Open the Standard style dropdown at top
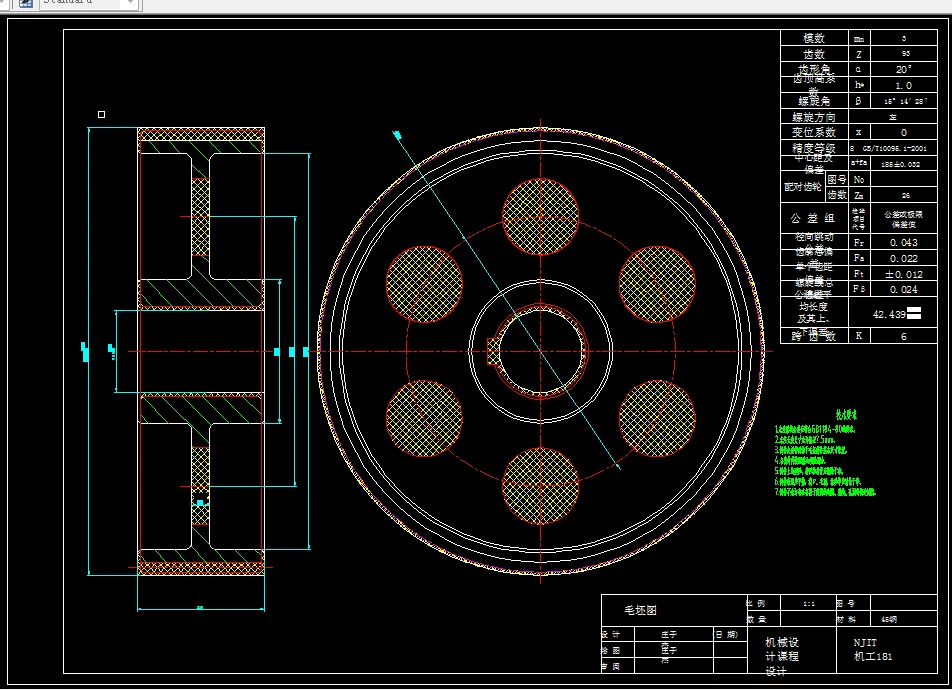 click(90, 3)
